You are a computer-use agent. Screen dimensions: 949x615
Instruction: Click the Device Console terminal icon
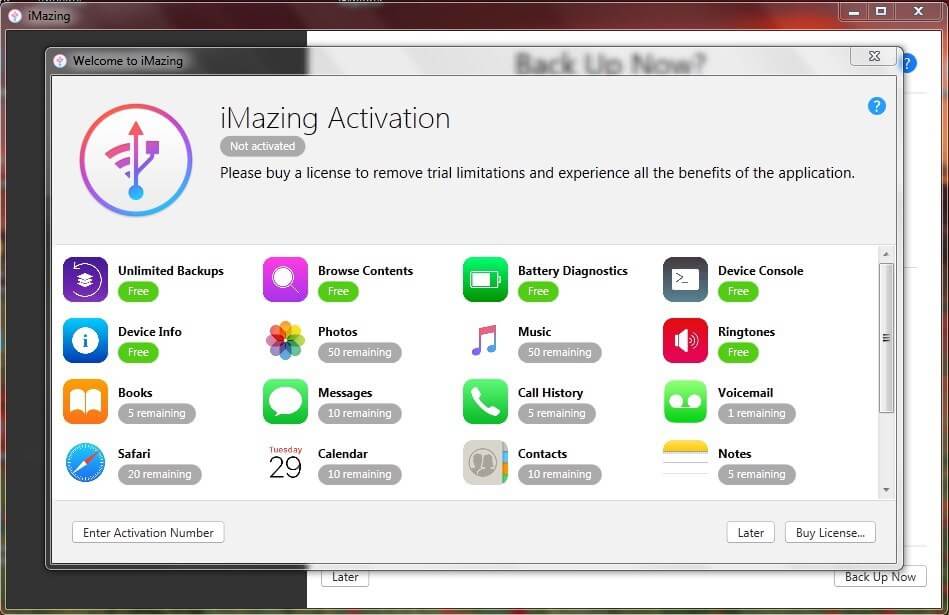(x=685, y=280)
